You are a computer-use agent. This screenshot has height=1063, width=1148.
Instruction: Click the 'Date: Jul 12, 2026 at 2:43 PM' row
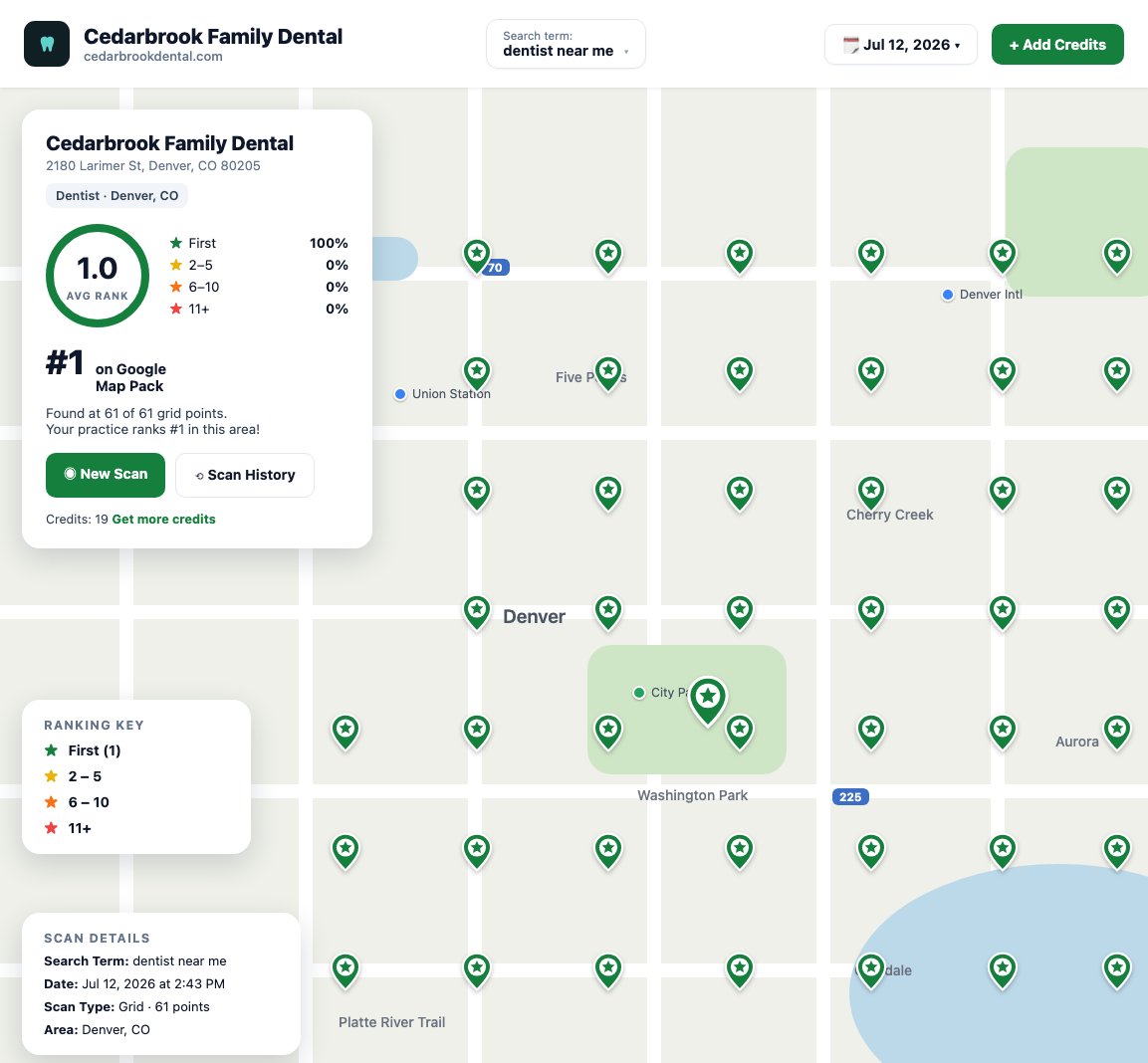click(x=134, y=984)
